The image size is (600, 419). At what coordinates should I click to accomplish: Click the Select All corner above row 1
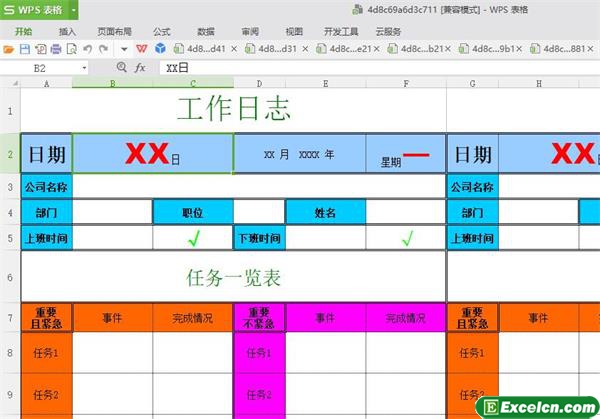10,83
